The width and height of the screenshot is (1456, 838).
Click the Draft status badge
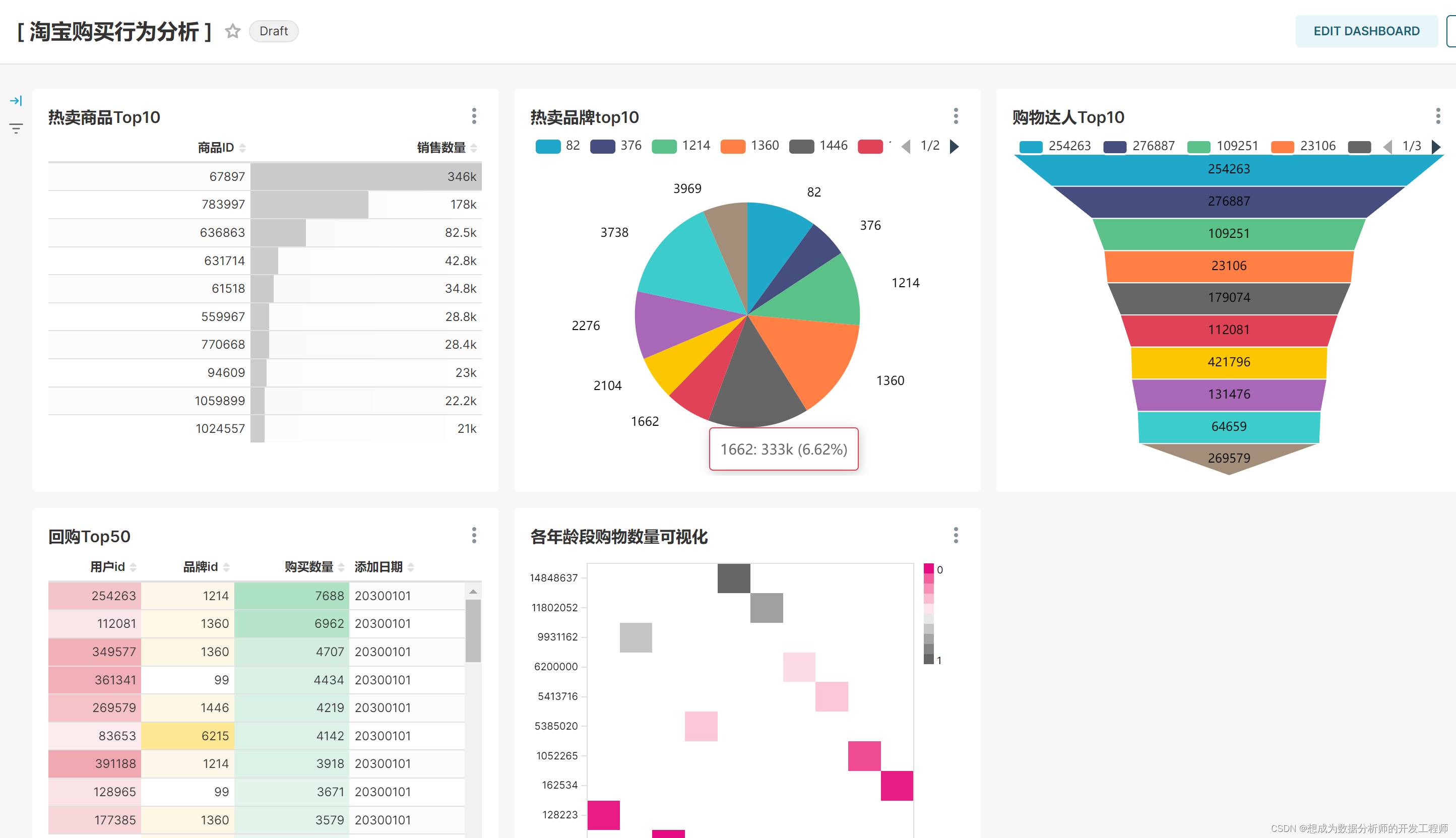(x=273, y=31)
